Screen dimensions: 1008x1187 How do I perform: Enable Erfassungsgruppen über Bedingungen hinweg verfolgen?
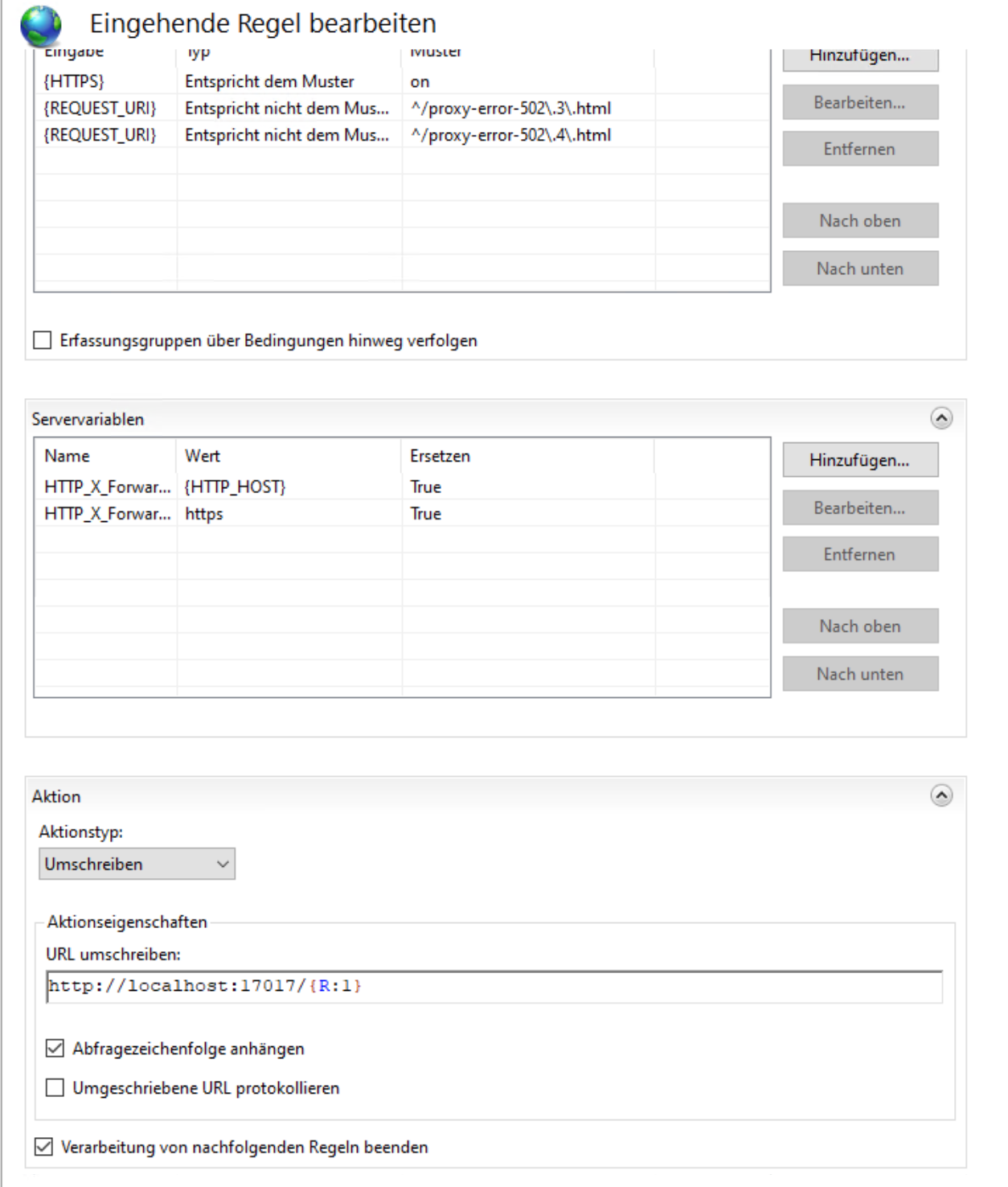[x=43, y=340]
